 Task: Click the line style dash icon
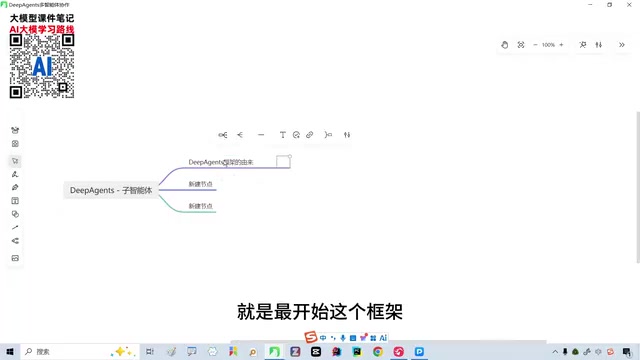click(x=261, y=135)
